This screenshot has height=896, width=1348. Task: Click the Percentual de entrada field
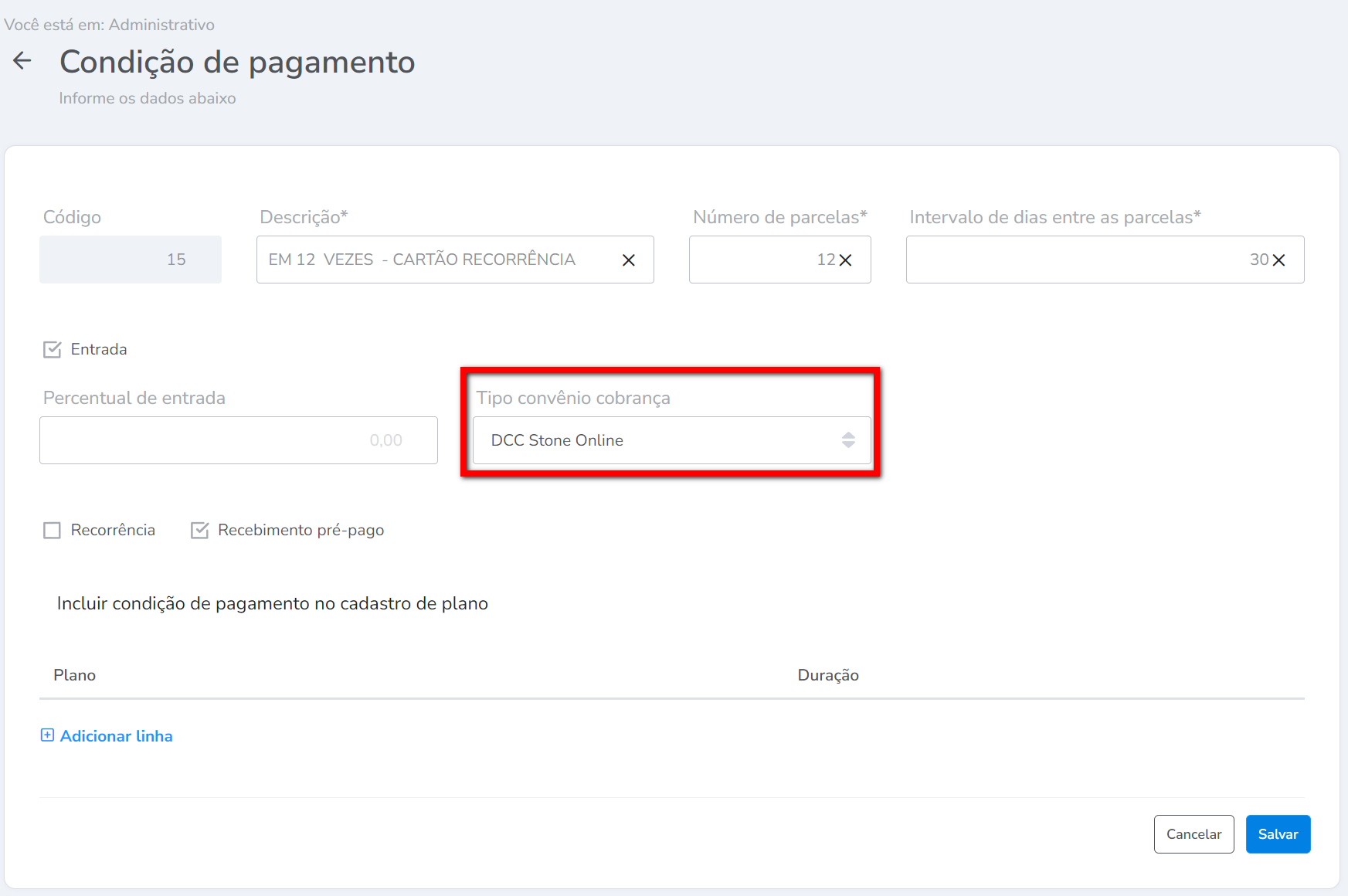(238, 440)
